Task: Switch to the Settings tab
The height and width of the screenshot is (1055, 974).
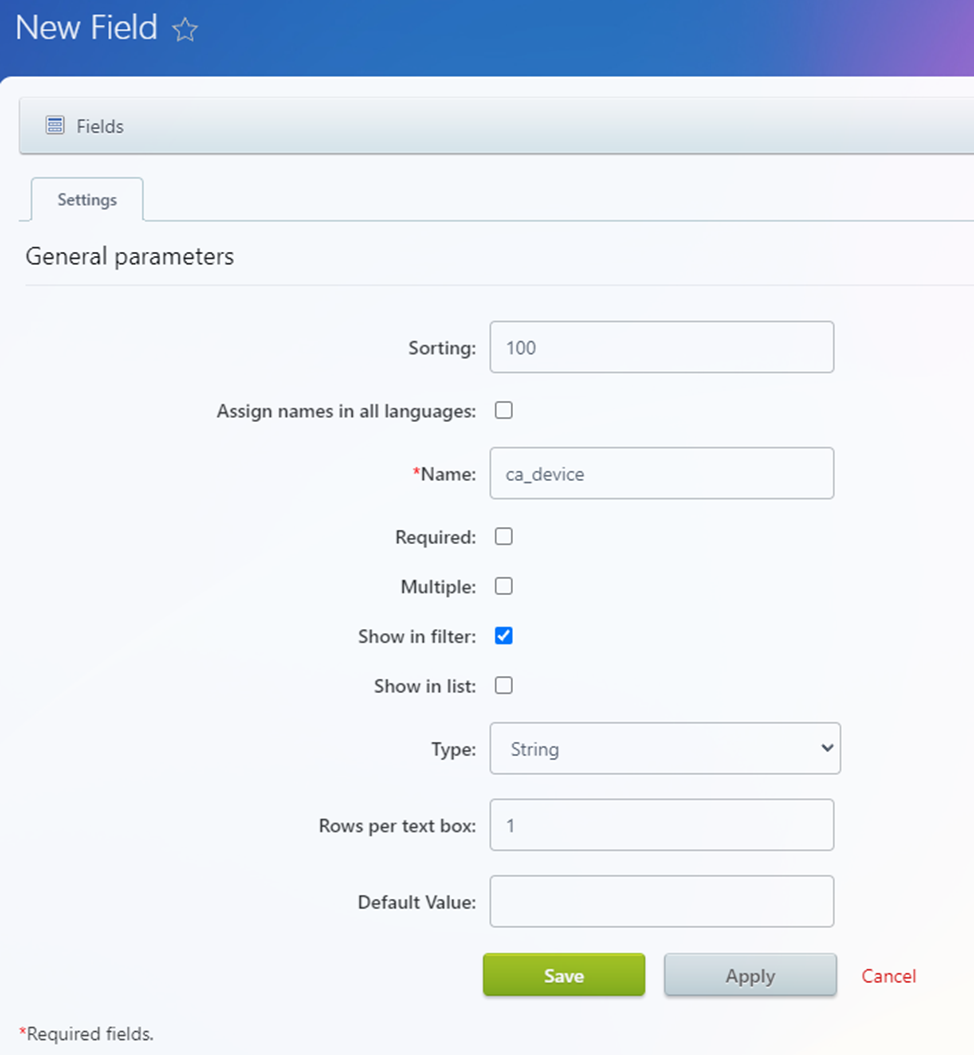Action: (x=87, y=200)
